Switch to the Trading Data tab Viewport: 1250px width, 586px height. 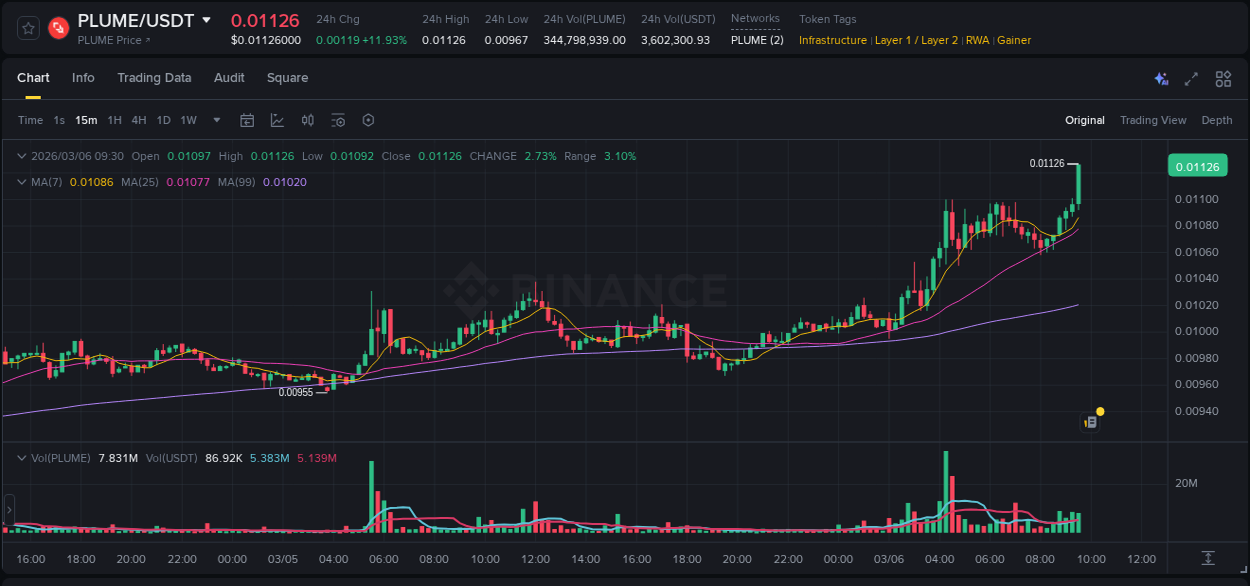point(154,78)
